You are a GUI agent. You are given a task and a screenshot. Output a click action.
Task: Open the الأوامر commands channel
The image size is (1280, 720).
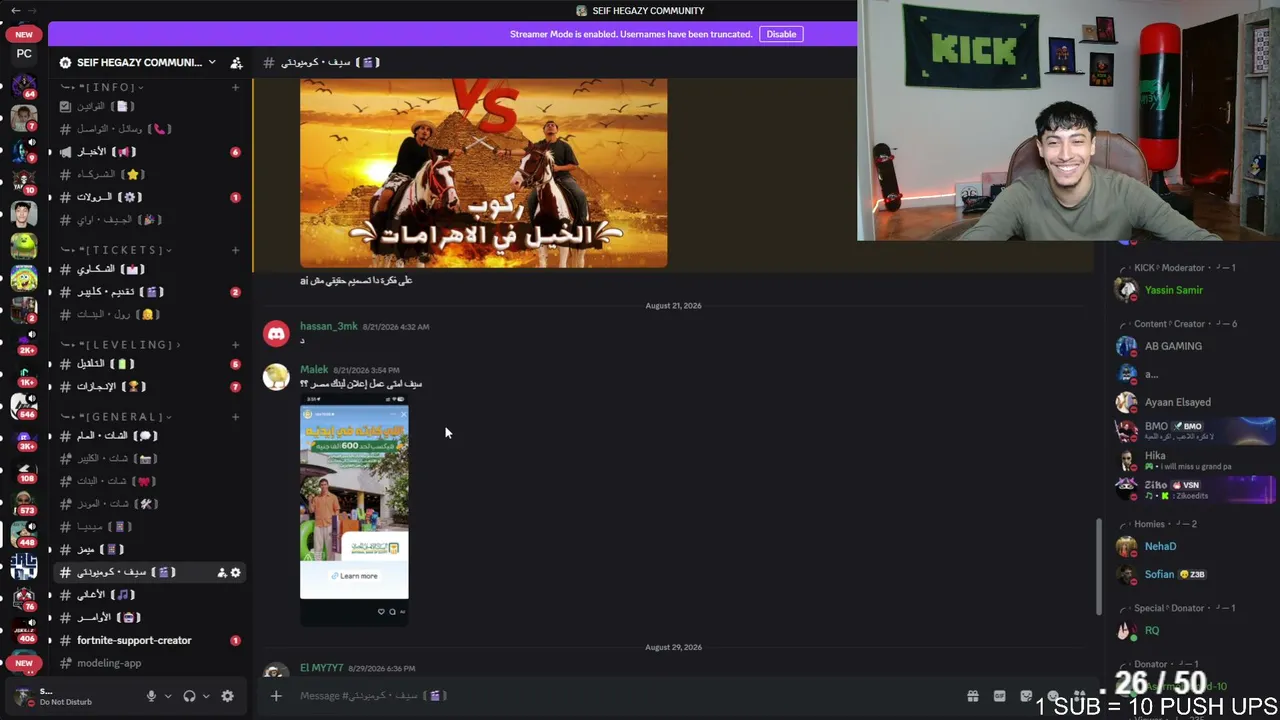(x=150, y=618)
